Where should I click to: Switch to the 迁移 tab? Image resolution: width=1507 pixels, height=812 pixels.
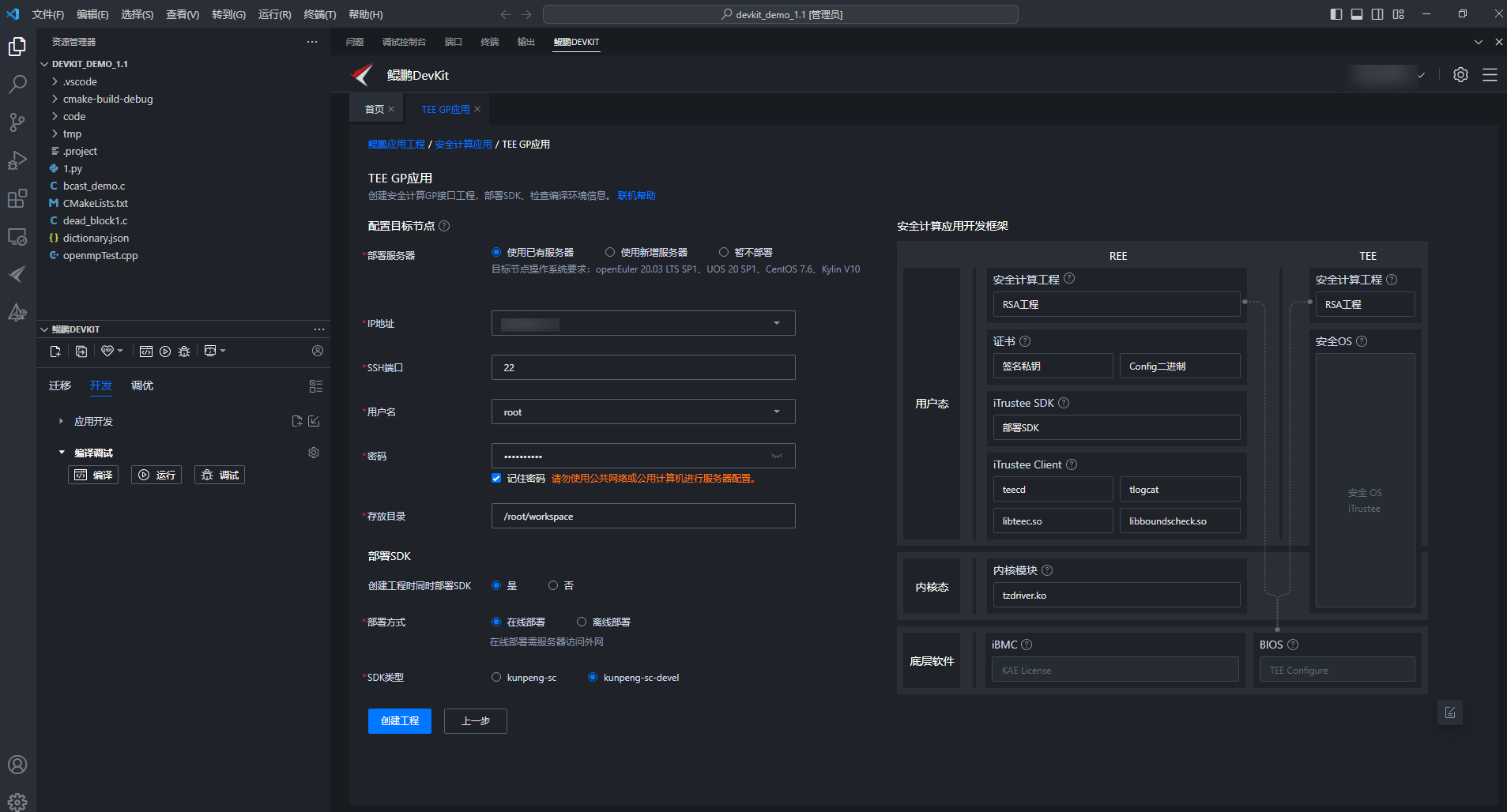(x=60, y=385)
